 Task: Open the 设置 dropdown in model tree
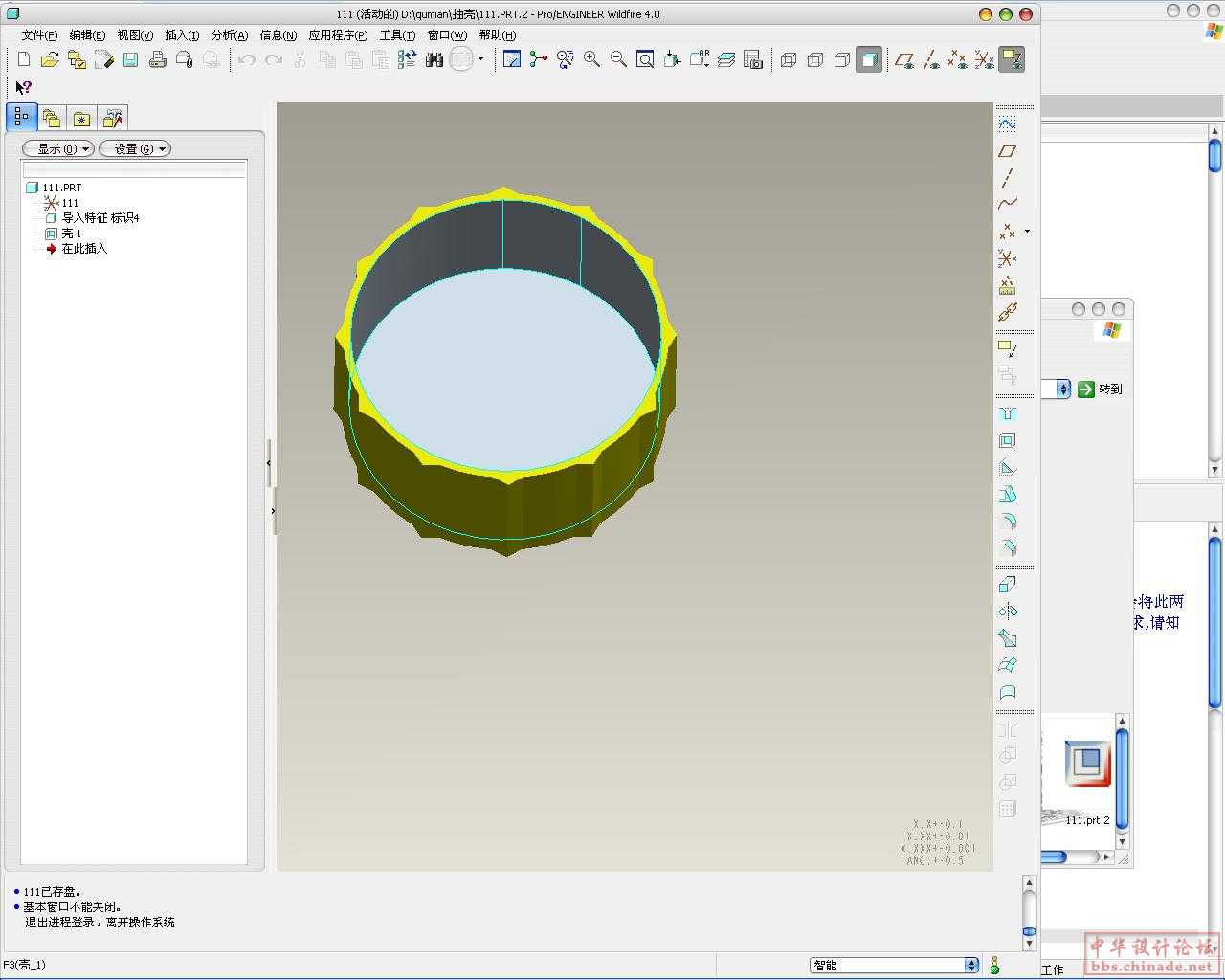click(135, 148)
